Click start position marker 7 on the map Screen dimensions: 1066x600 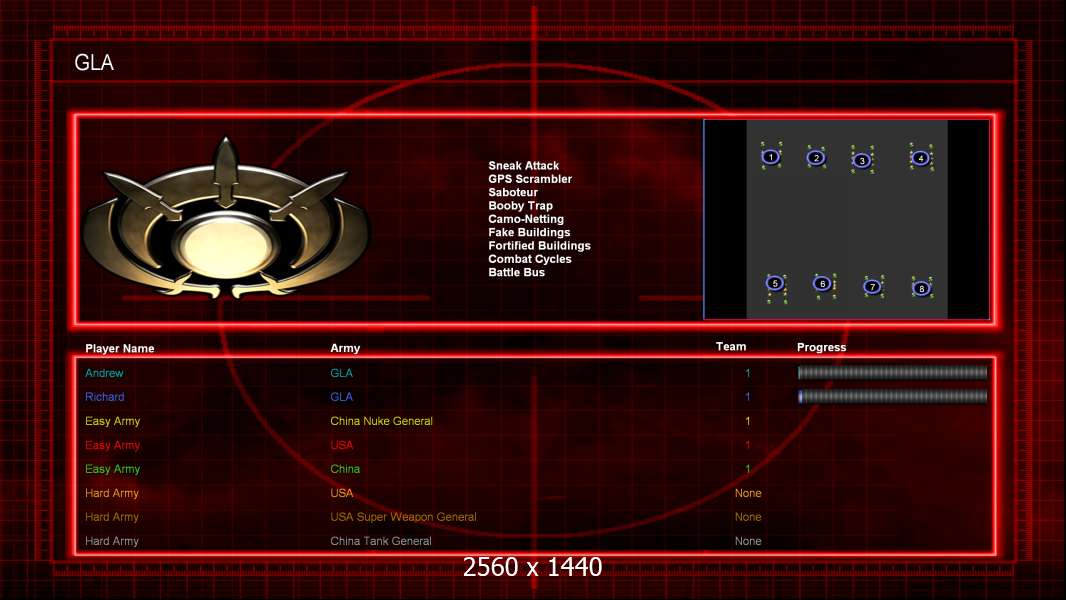pos(872,287)
